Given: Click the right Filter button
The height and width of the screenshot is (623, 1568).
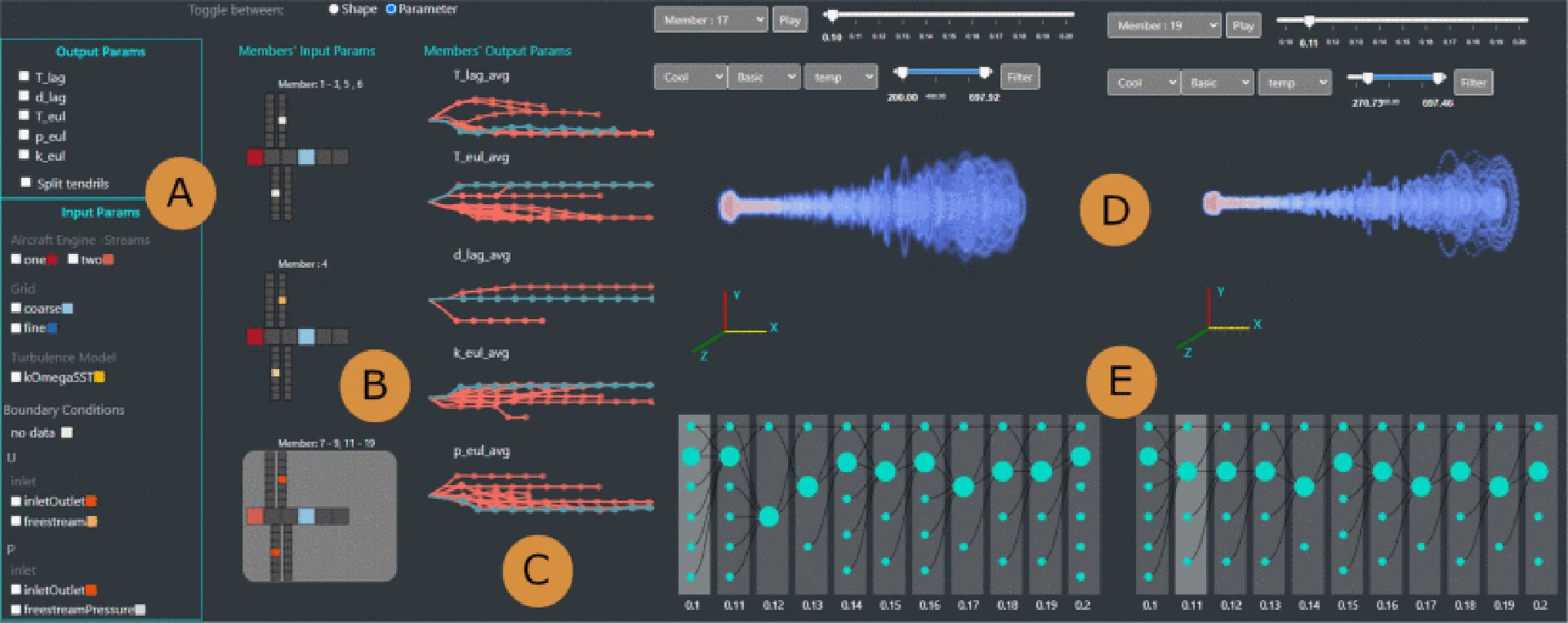Looking at the screenshot, I should (x=1473, y=82).
